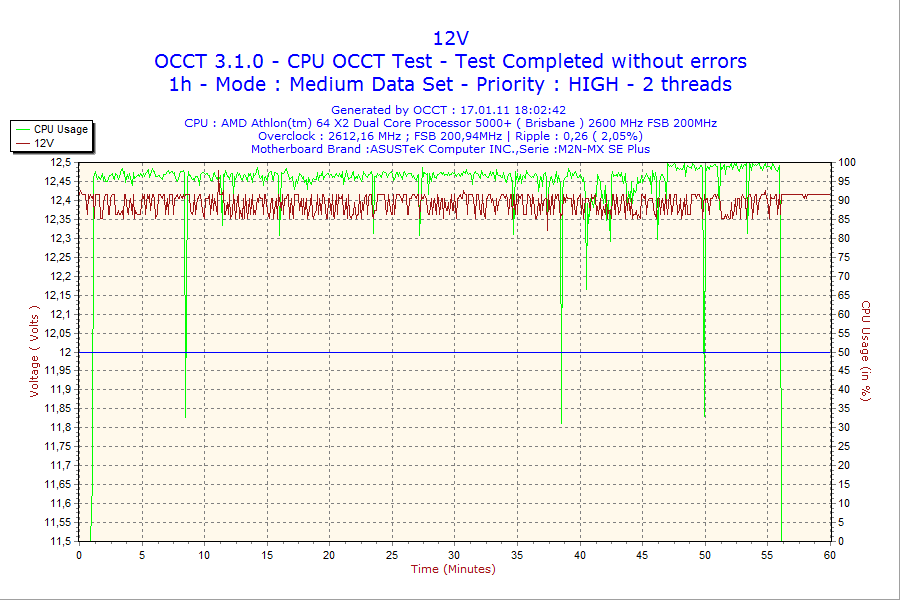Click the '11,5' voltage axis value

61,541
